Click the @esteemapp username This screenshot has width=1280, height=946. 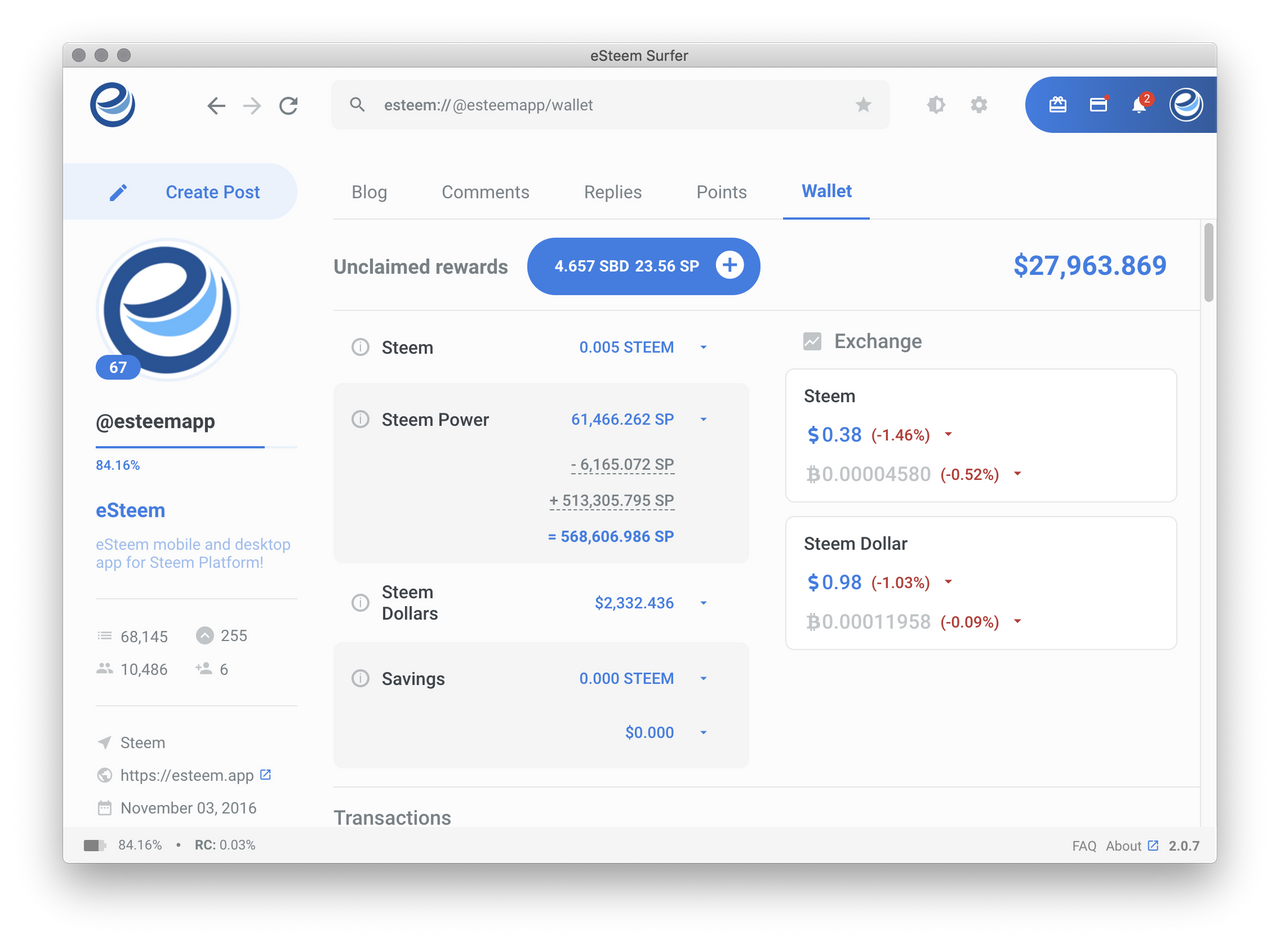pyautogui.click(x=155, y=421)
